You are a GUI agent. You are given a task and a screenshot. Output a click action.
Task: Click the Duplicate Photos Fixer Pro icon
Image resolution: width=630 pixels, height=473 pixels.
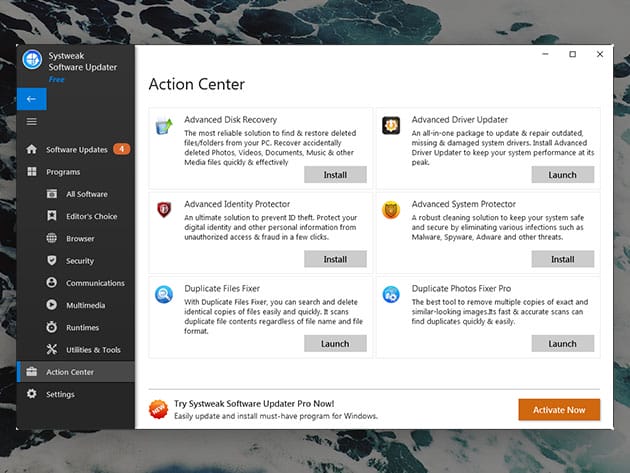point(391,295)
